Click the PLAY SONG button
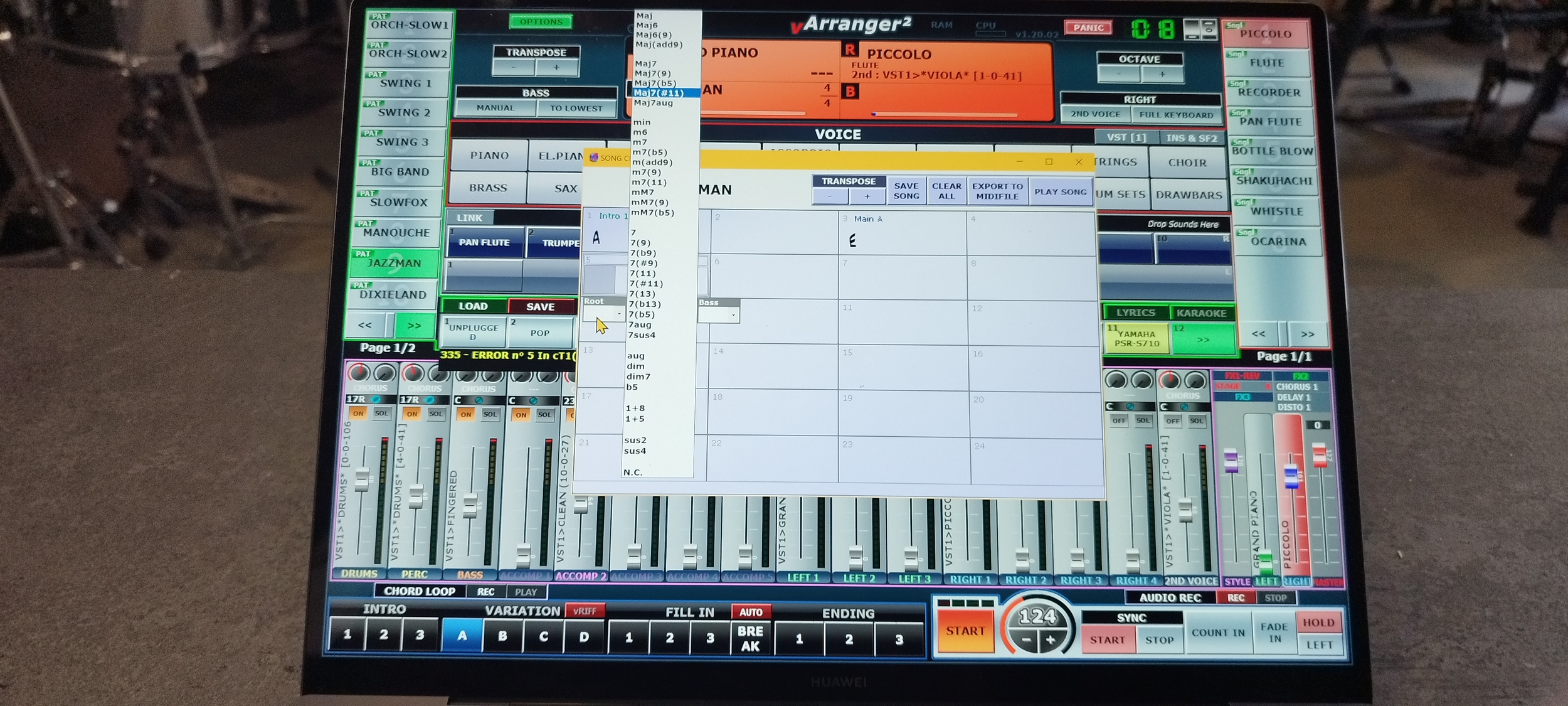 1061,192
